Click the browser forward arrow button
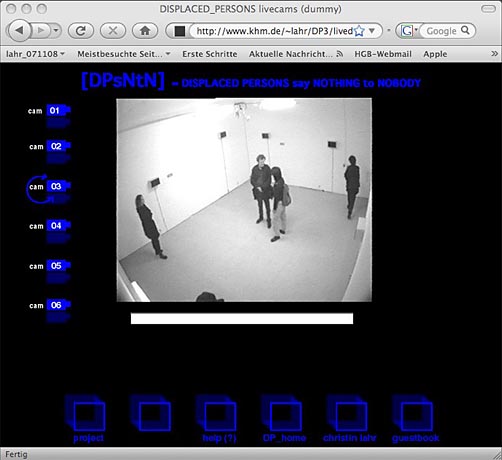This screenshot has height=460, width=502. click(41, 31)
